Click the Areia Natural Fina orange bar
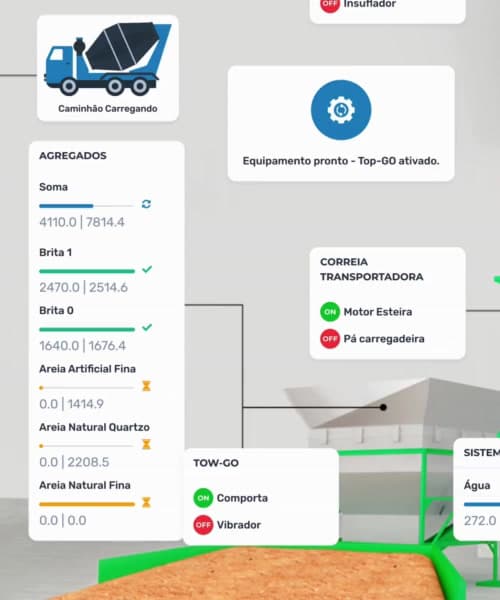The width and height of the screenshot is (500, 600). coord(87,504)
